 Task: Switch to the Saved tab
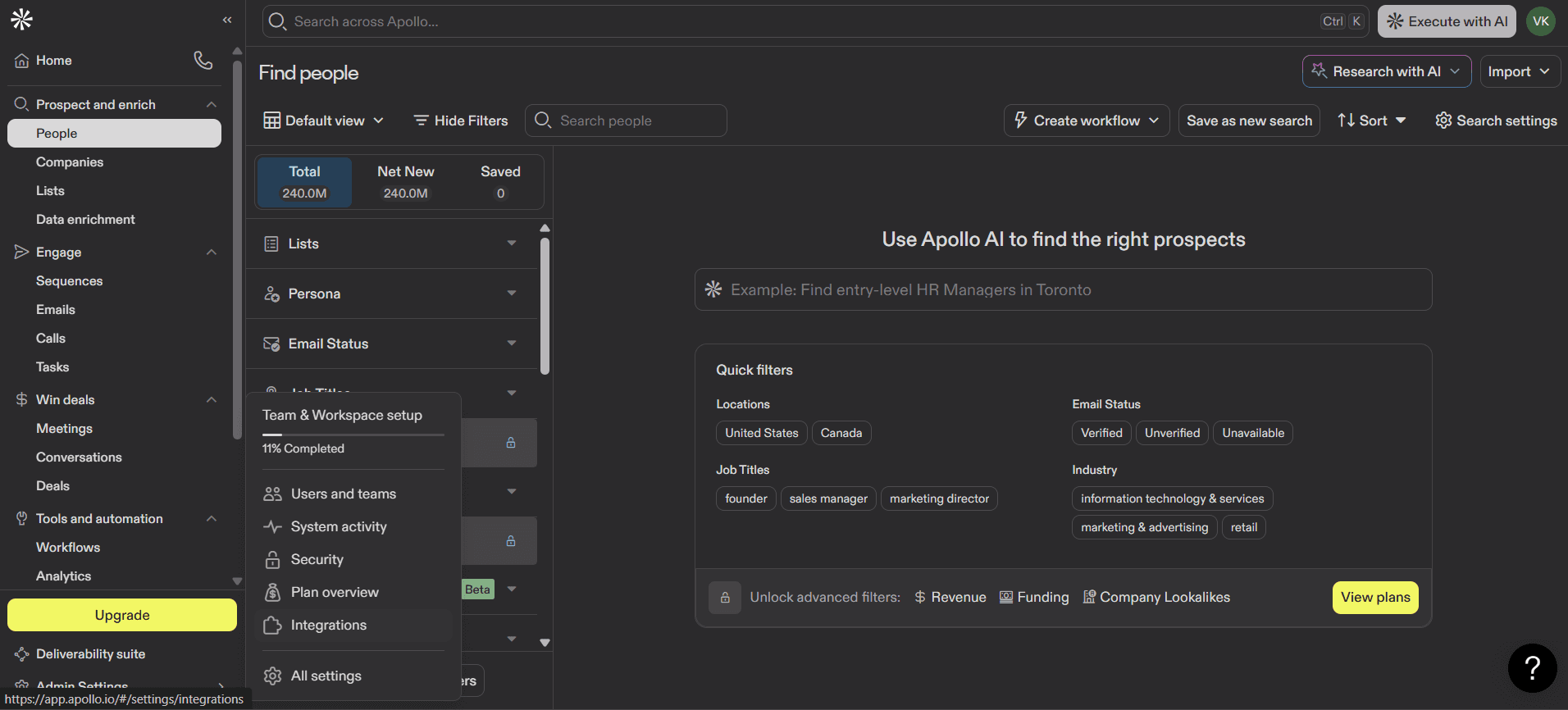[500, 182]
